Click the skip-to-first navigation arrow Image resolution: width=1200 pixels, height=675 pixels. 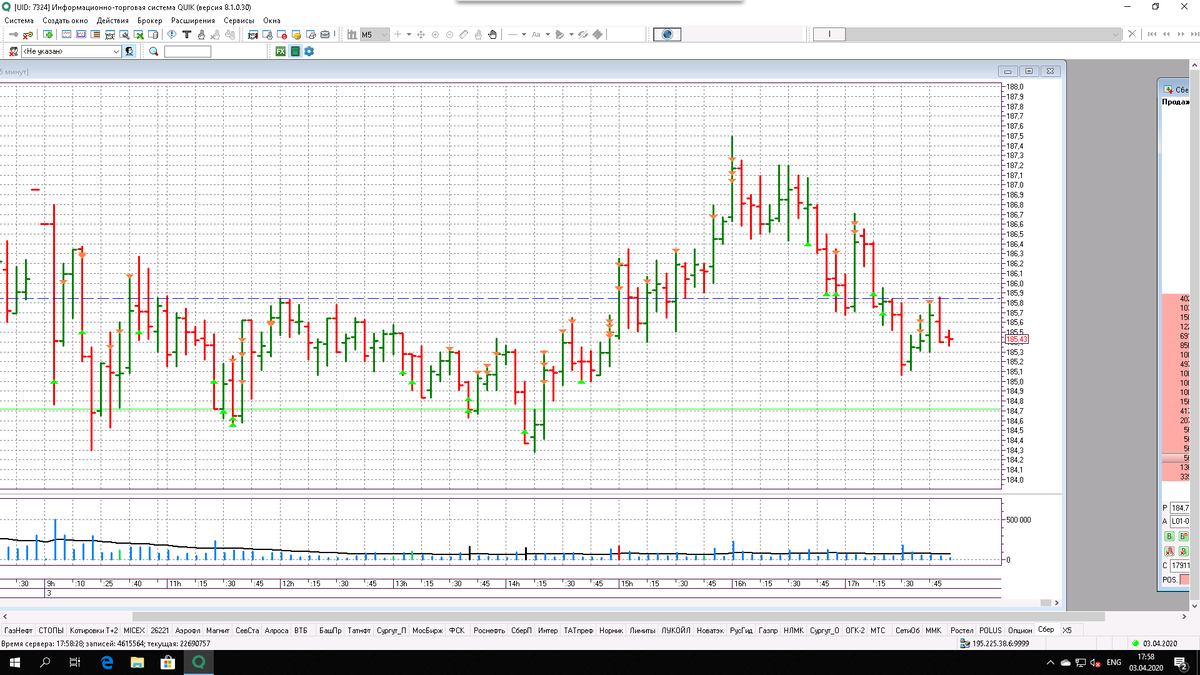pos(1152,34)
